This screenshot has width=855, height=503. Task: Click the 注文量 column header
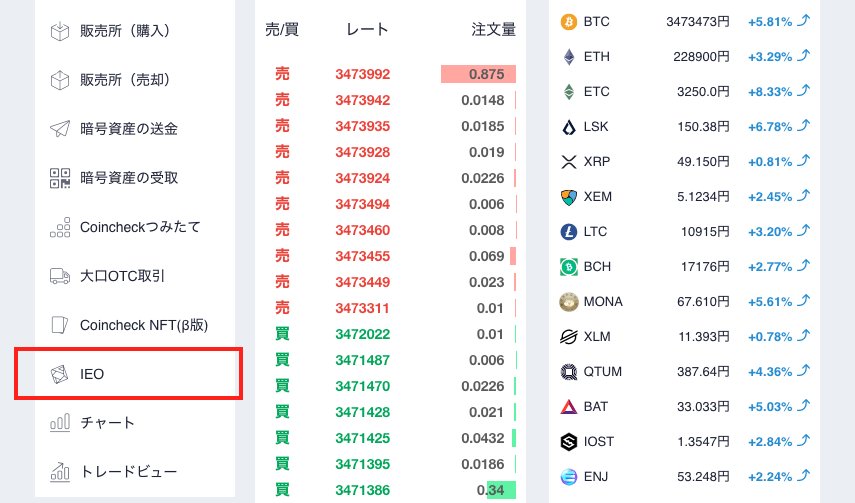493,29
